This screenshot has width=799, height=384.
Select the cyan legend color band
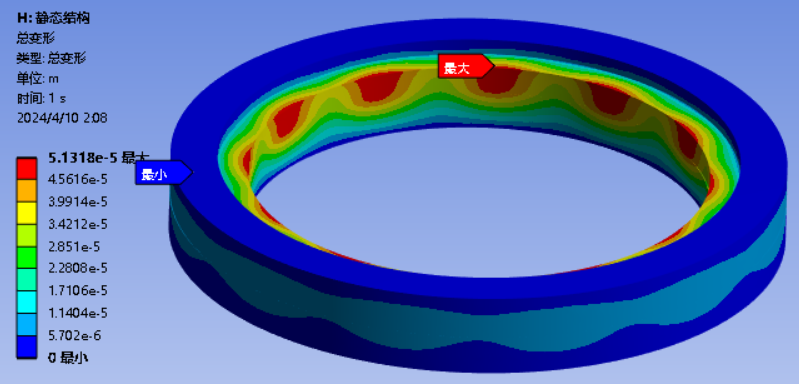pyautogui.click(x=26, y=303)
